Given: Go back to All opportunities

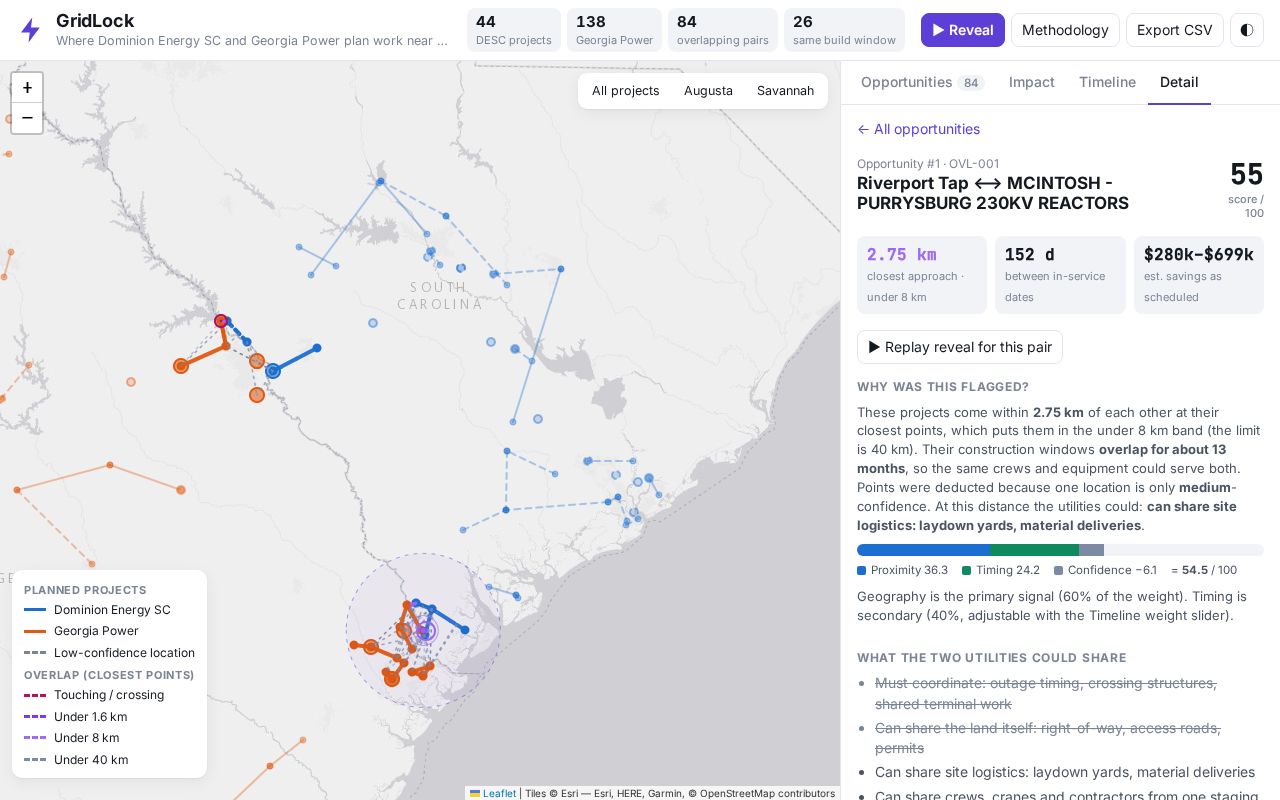Looking at the screenshot, I should (x=918, y=129).
